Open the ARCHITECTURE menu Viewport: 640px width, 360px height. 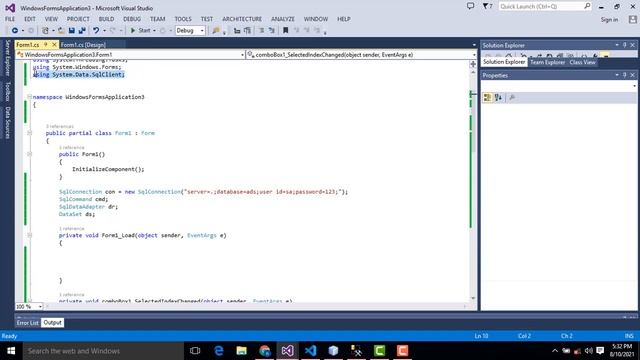coord(242,19)
